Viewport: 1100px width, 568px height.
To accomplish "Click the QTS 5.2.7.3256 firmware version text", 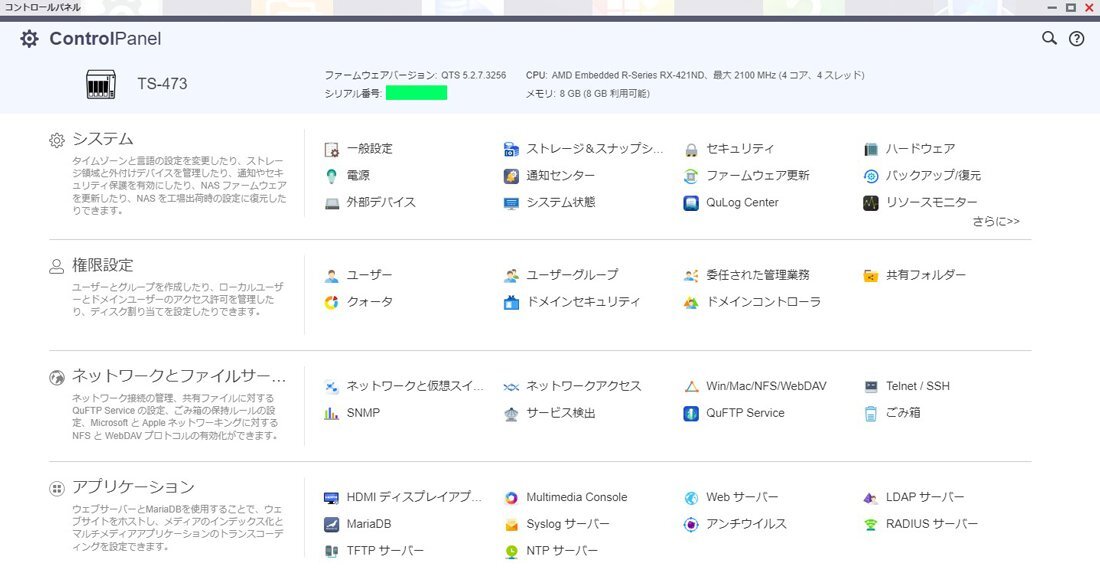I will tap(474, 75).
